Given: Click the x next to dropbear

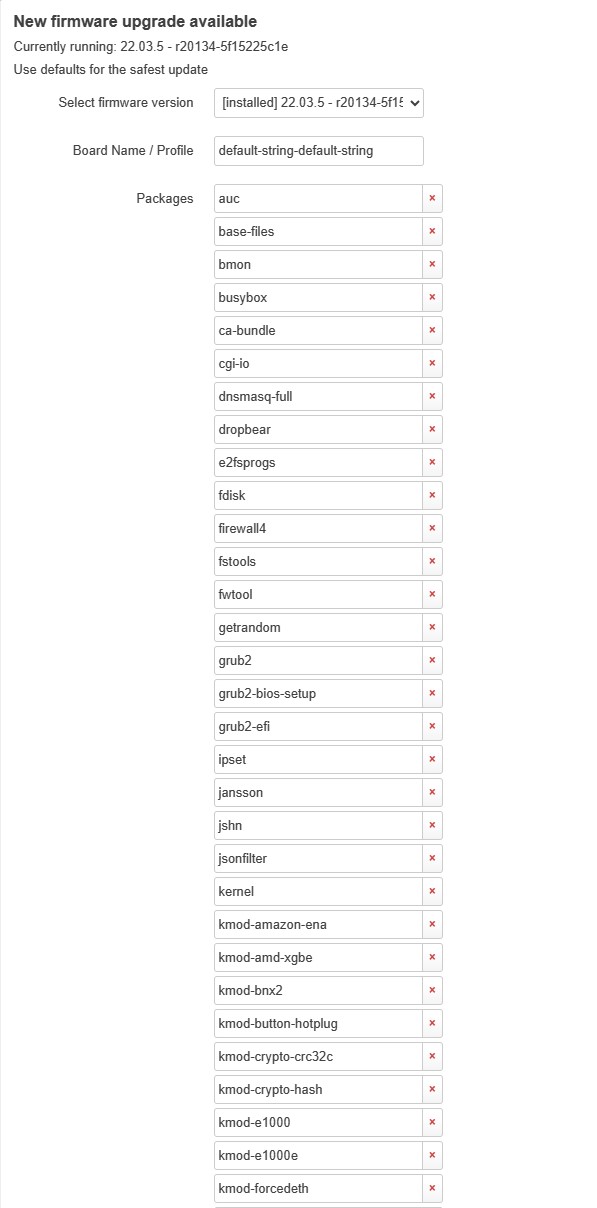Looking at the screenshot, I should 432,429.
